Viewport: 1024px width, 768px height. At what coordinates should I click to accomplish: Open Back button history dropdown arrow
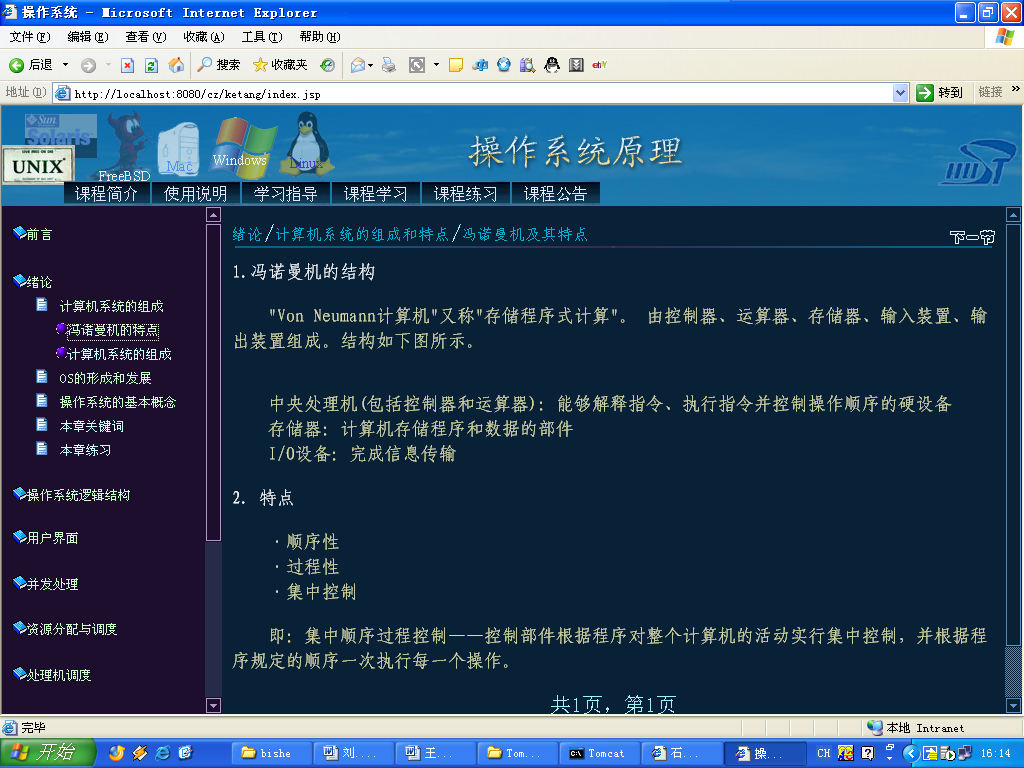tap(65, 65)
